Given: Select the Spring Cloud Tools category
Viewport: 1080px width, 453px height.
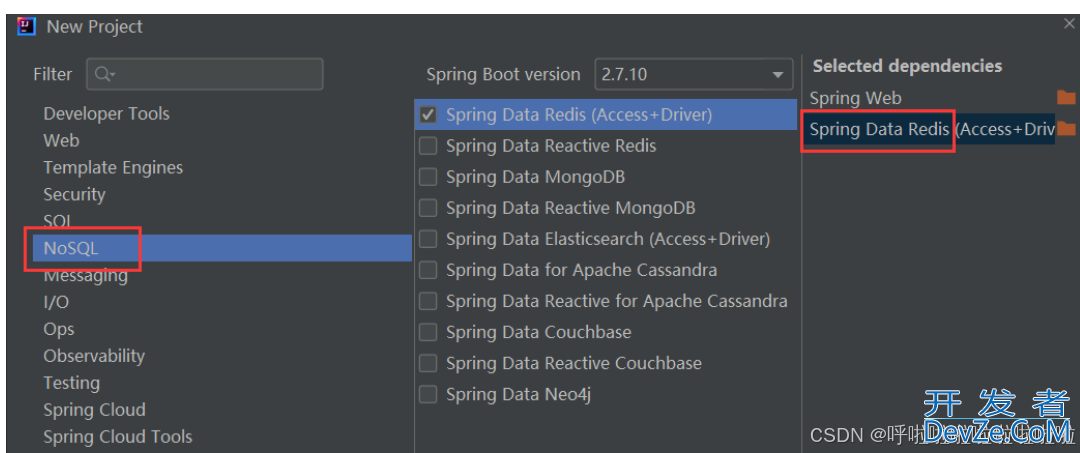Looking at the screenshot, I should click(118, 436).
